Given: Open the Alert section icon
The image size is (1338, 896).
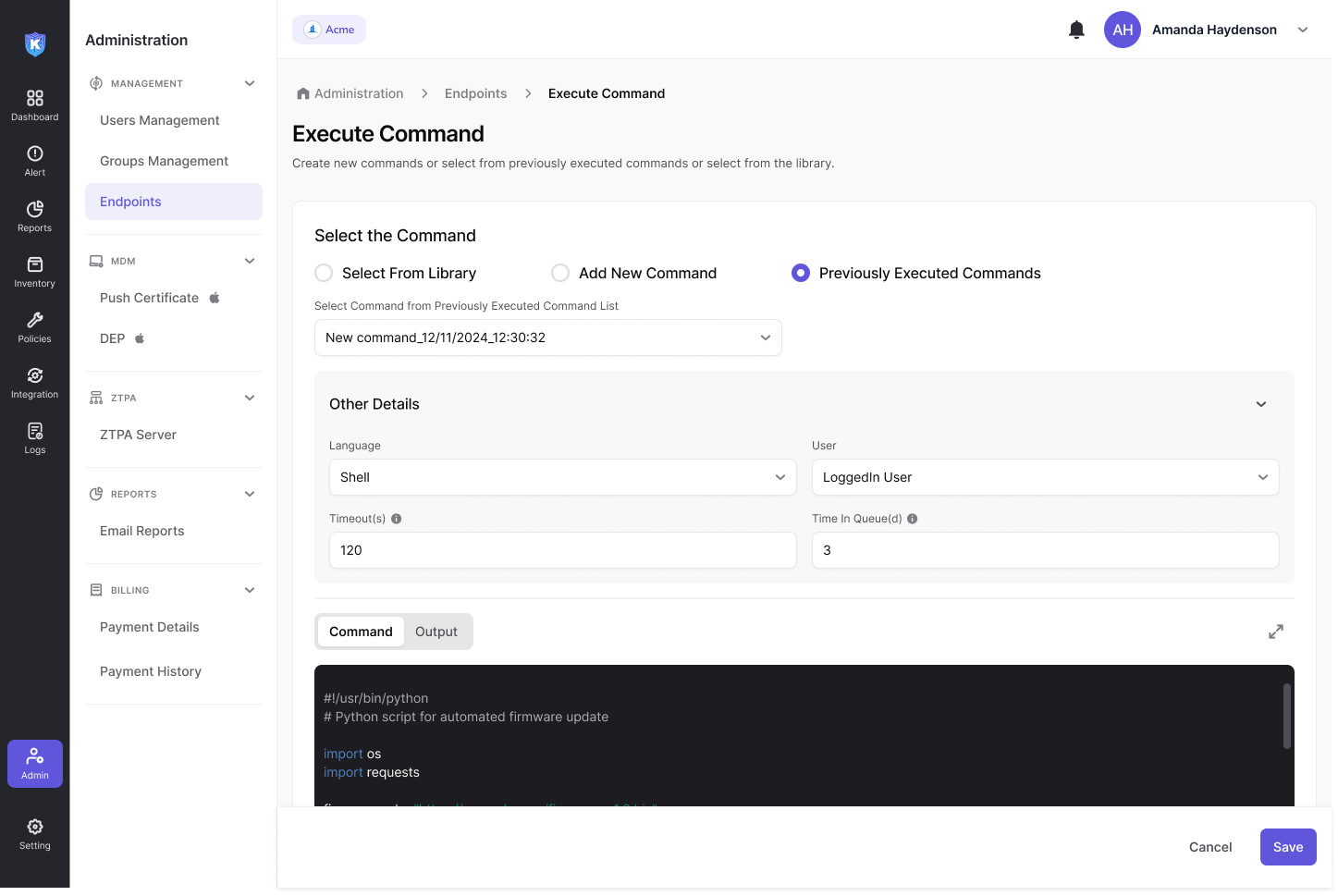Looking at the screenshot, I should pyautogui.click(x=34, y=160).
